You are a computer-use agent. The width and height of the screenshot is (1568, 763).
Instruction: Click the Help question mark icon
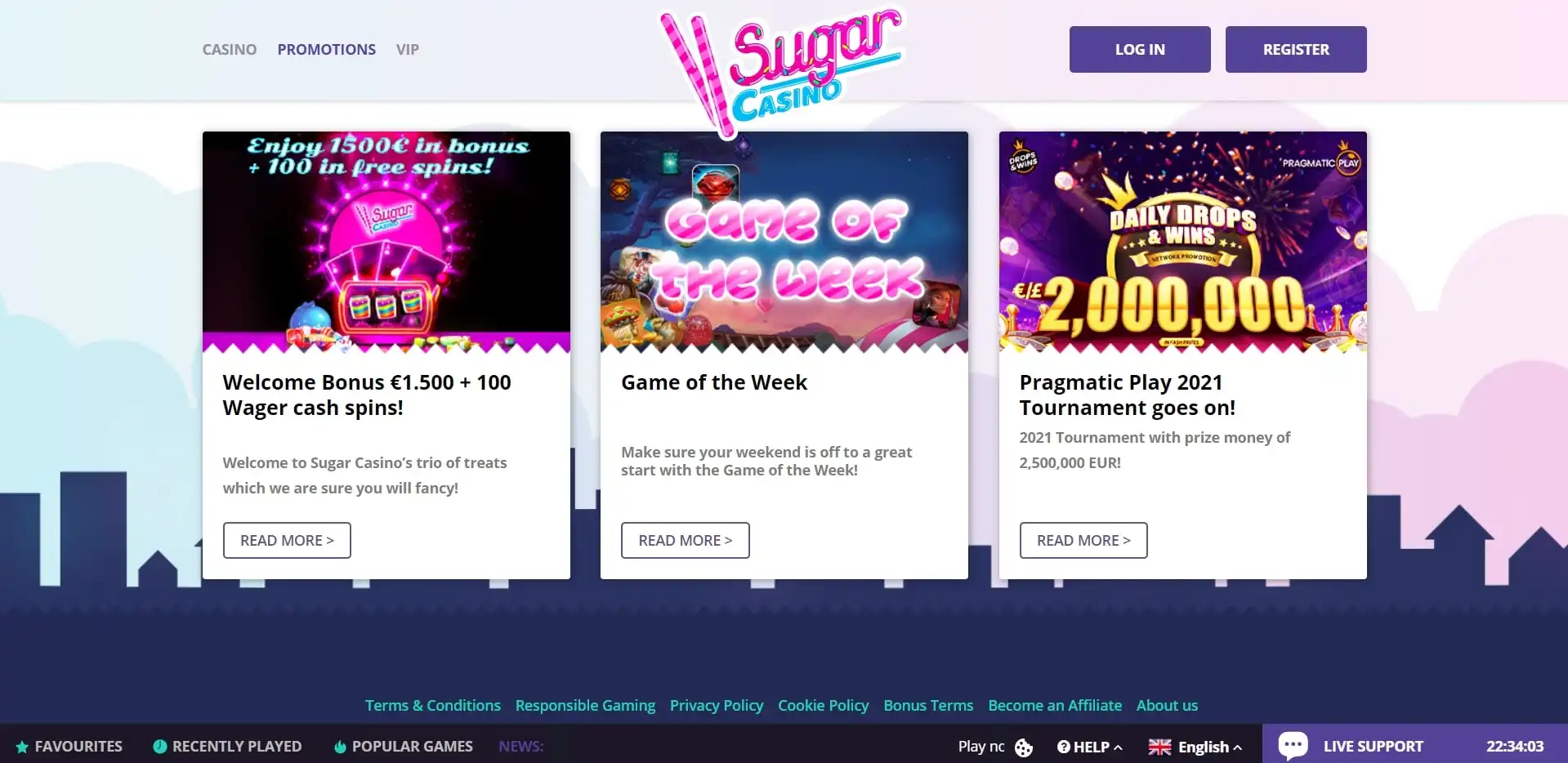click(x=1063, y=747)
